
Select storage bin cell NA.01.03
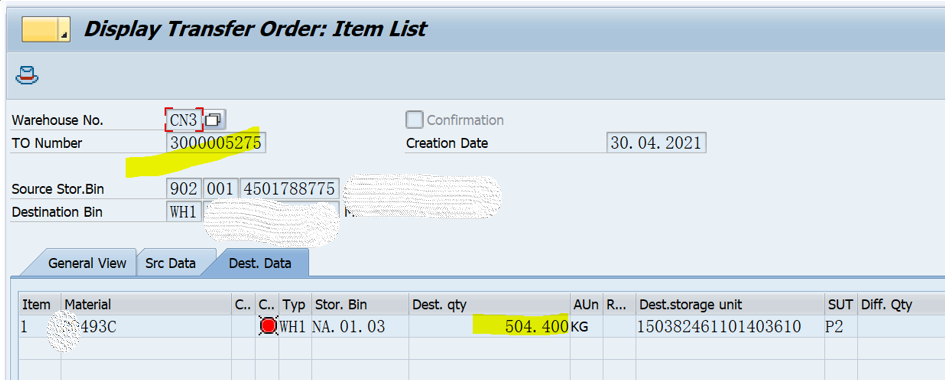click(360, 326)
